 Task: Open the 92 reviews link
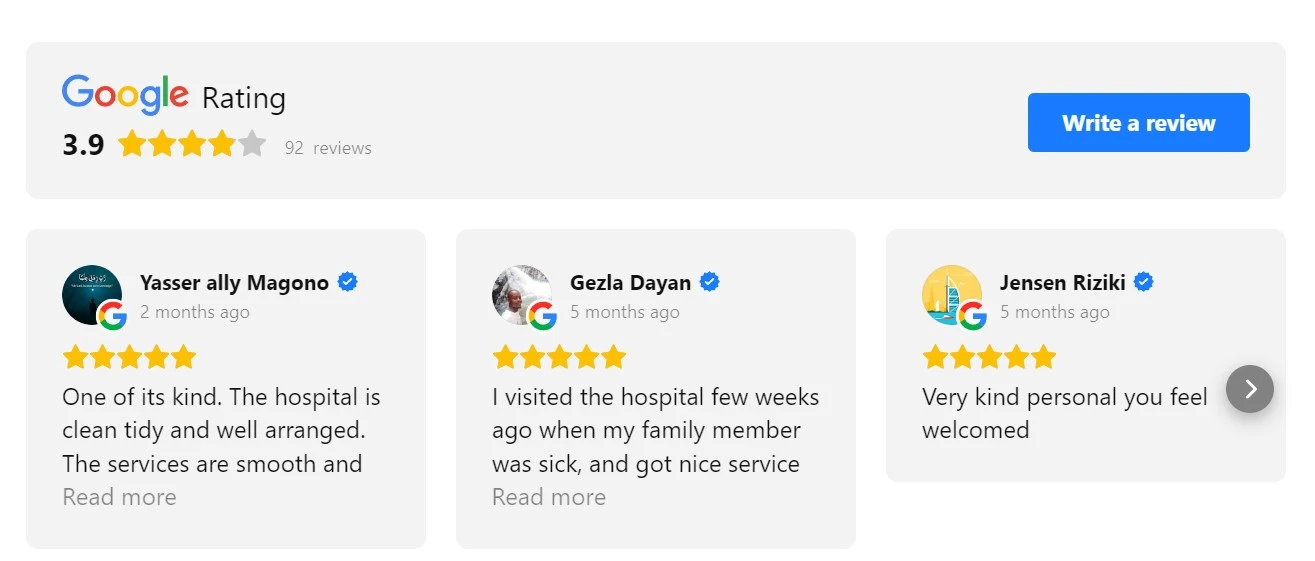(x=328, y=148)
